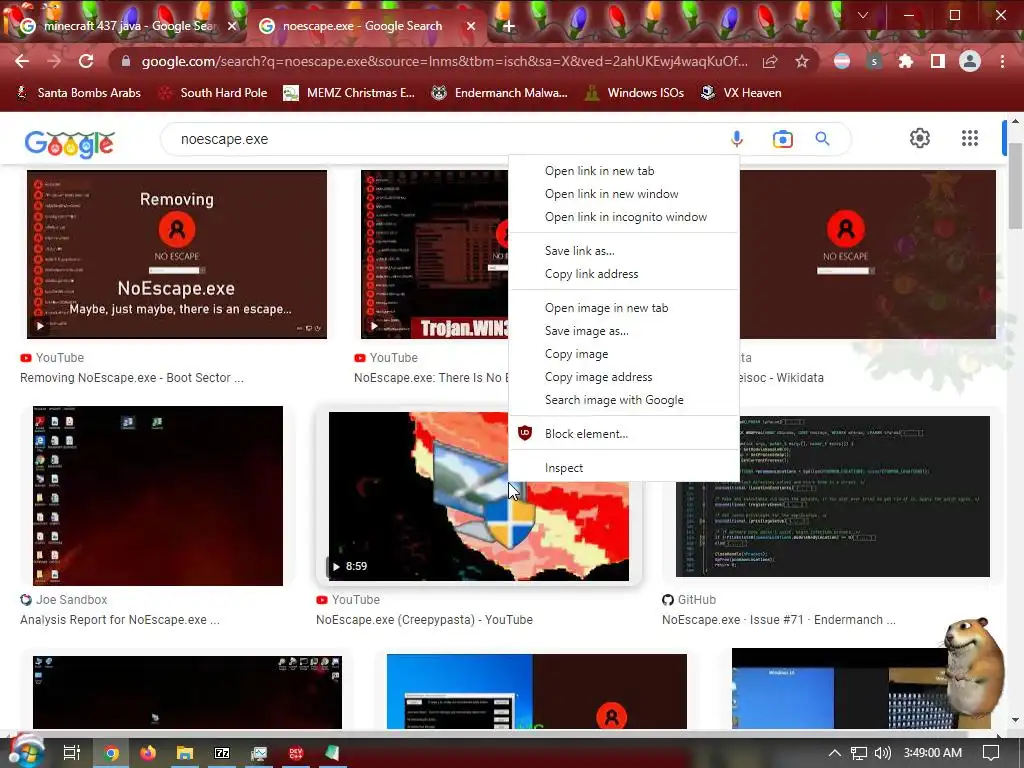
Task: Open the Chrome profile avatar
Action: (970, 61)
